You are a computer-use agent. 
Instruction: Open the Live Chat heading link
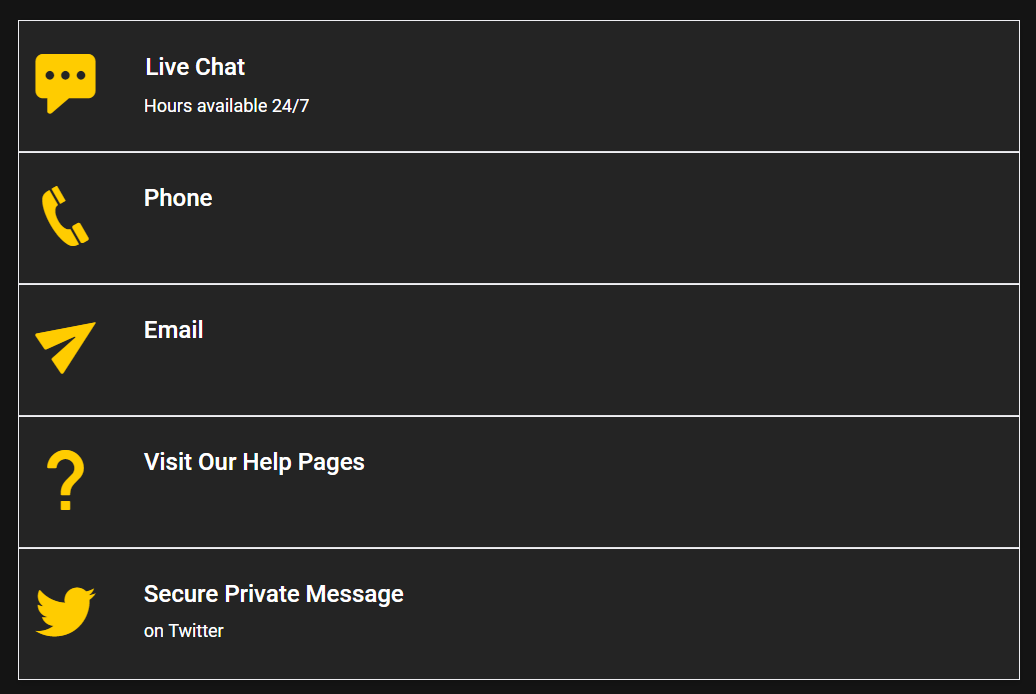pos(195,67)
